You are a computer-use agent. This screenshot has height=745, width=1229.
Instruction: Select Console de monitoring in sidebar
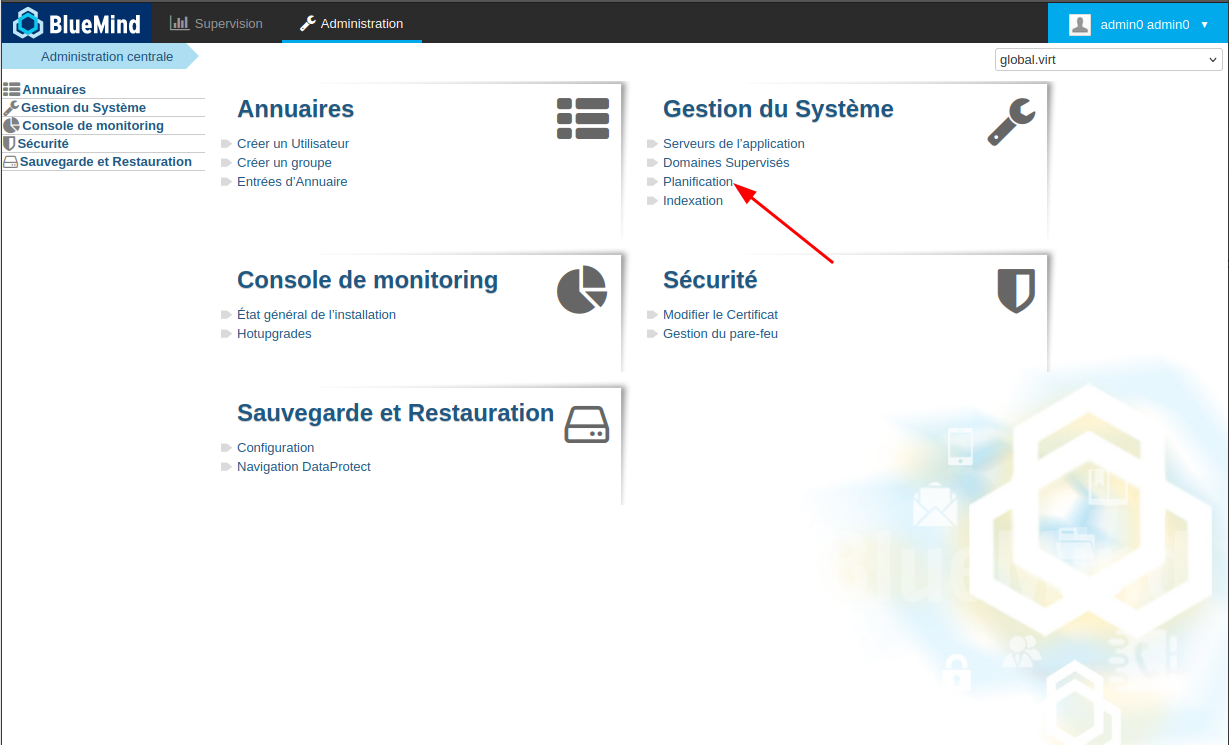pos(92,126)
